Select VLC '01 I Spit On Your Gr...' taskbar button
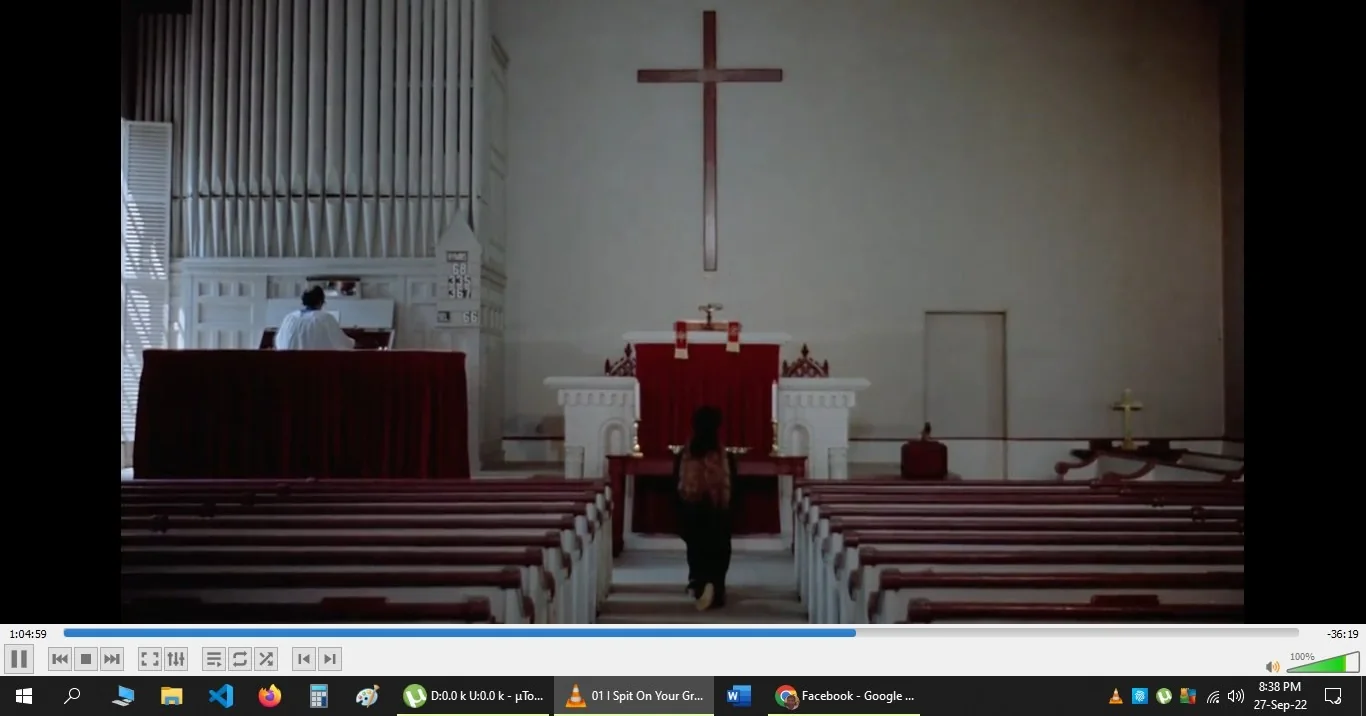The height and width of the screenshot is (716, 1366). (x=634, y=696)
